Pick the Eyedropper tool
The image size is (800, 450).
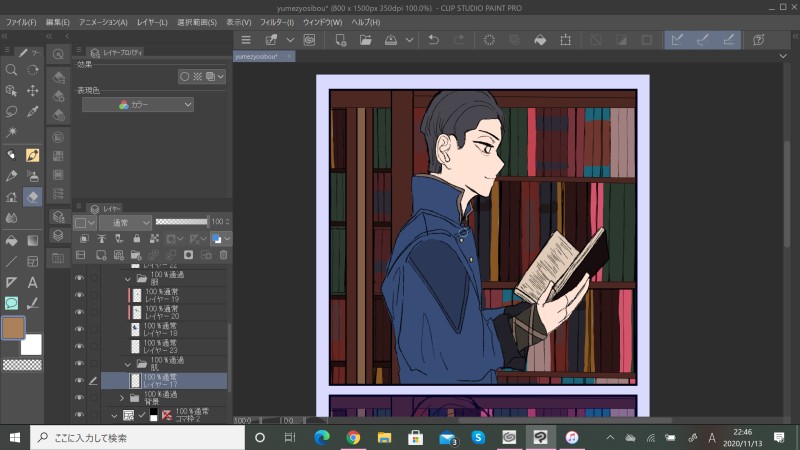[x=33, y=111]
